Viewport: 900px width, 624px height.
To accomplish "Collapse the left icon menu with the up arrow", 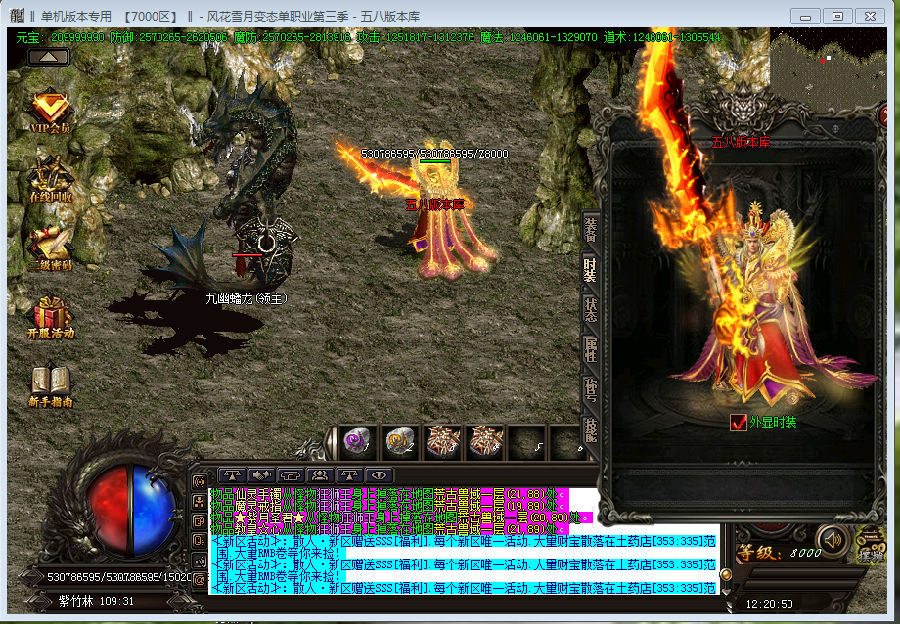I will (49, 57).
